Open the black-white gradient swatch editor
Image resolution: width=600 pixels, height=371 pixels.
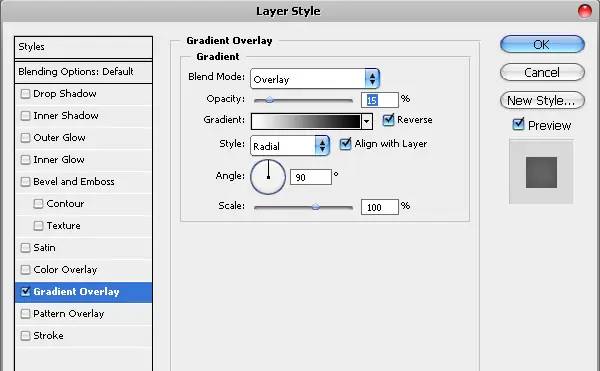click(306, 122)
